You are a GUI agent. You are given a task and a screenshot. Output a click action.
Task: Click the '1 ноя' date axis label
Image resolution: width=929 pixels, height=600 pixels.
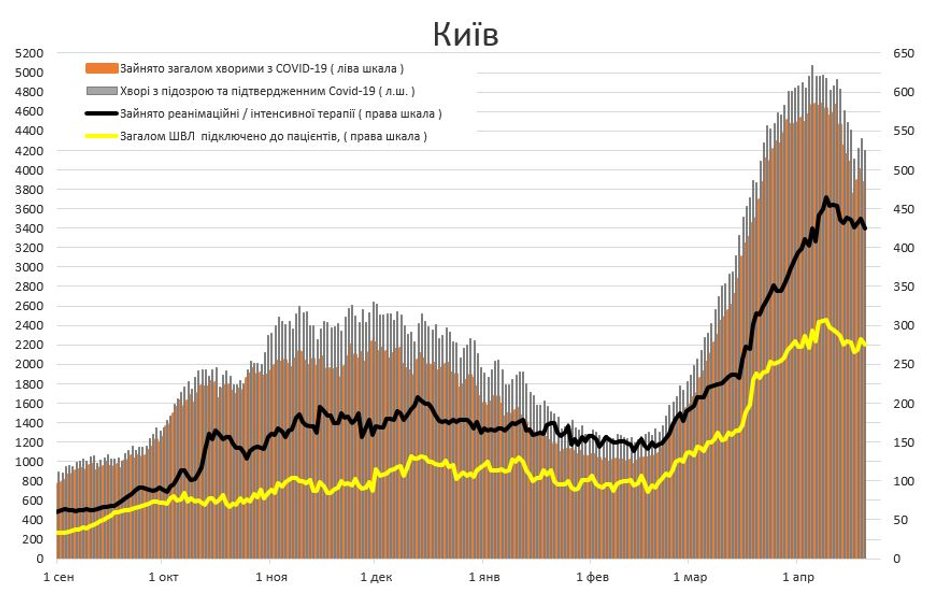(272, 578)
